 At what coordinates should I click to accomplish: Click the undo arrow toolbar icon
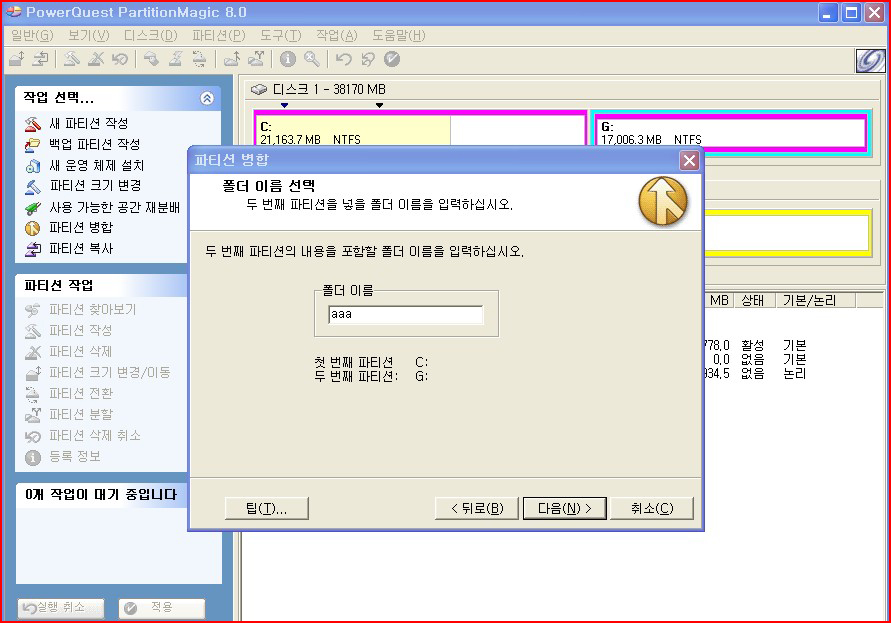343,59
